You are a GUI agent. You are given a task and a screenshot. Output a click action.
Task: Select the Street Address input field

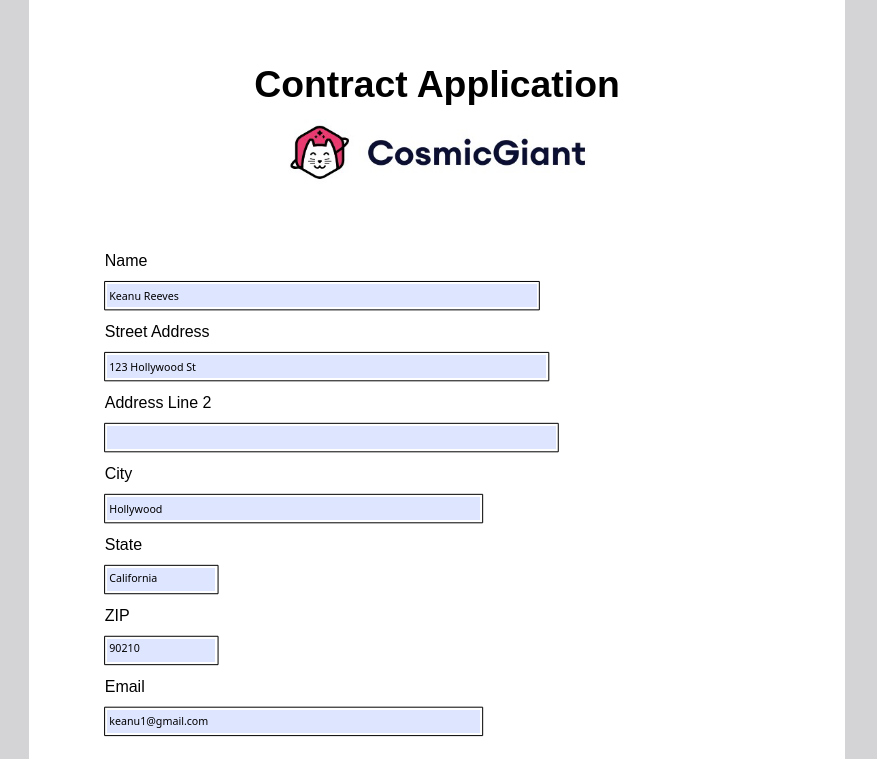coord(326,367)
